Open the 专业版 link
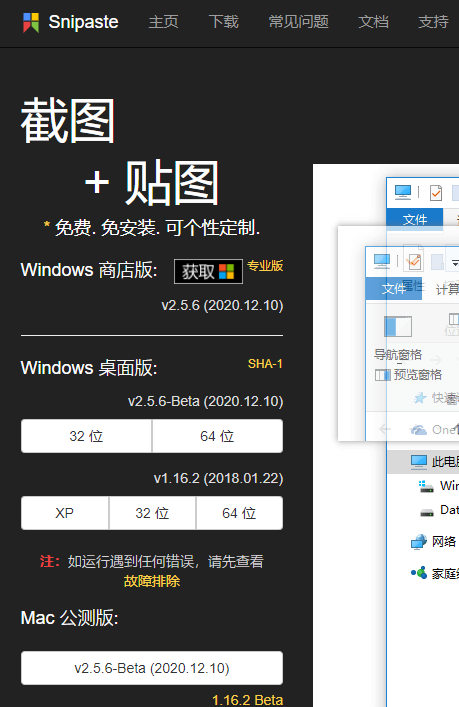The height and width of the screenshot is (707, 459). 265,266
